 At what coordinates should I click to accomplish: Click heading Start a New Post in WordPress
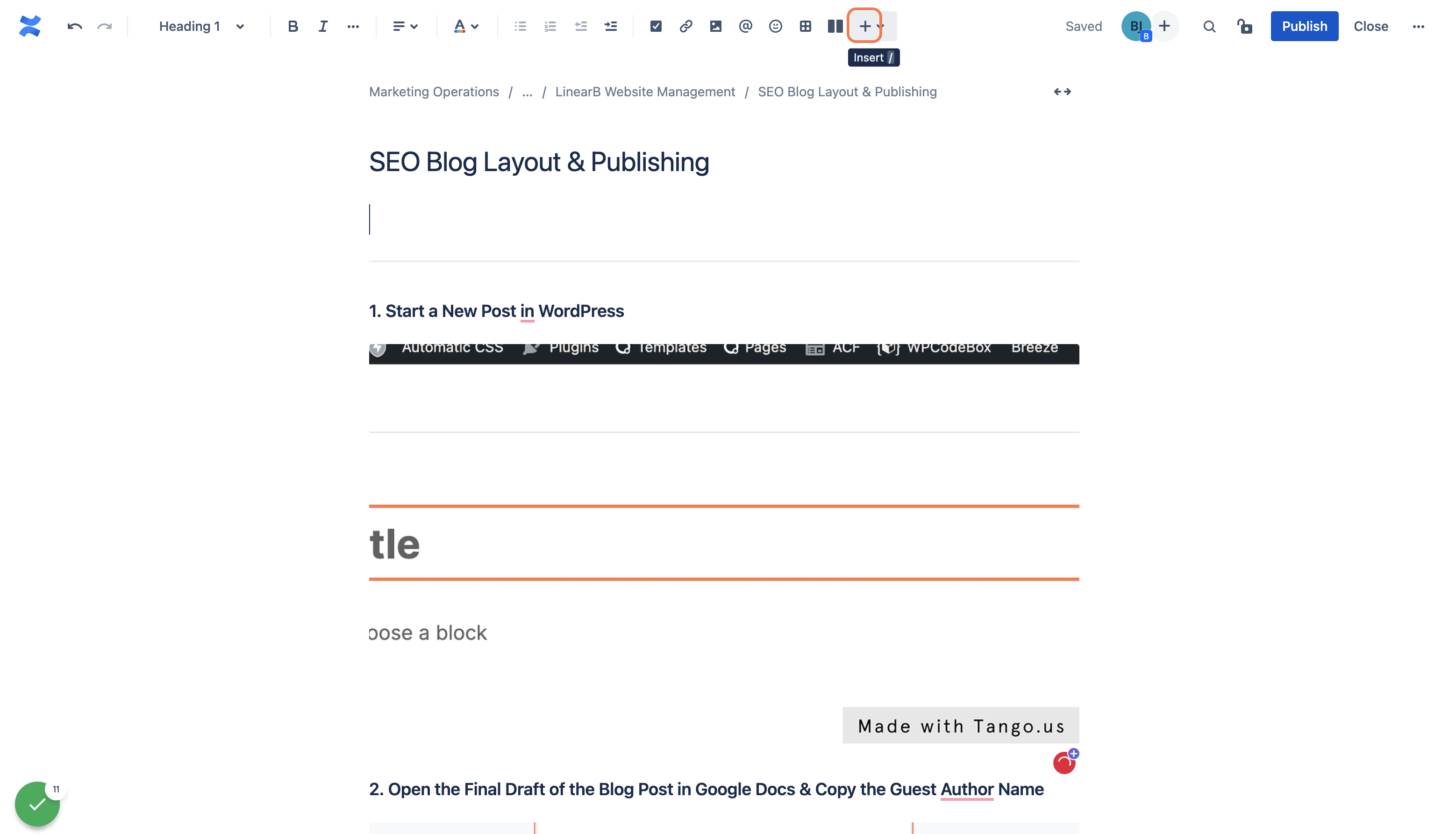pyautogui.click(x=496, y=311)
